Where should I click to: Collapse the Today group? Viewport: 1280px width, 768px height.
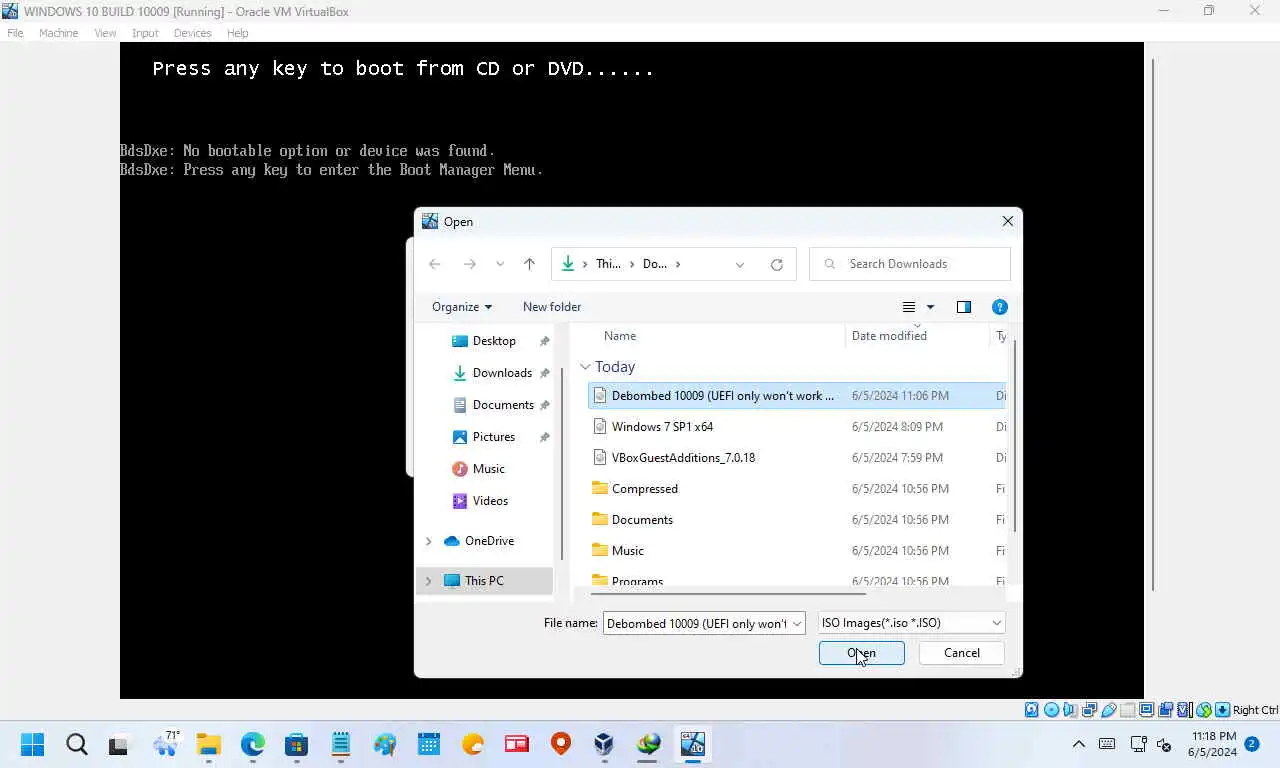coord(585,367)
